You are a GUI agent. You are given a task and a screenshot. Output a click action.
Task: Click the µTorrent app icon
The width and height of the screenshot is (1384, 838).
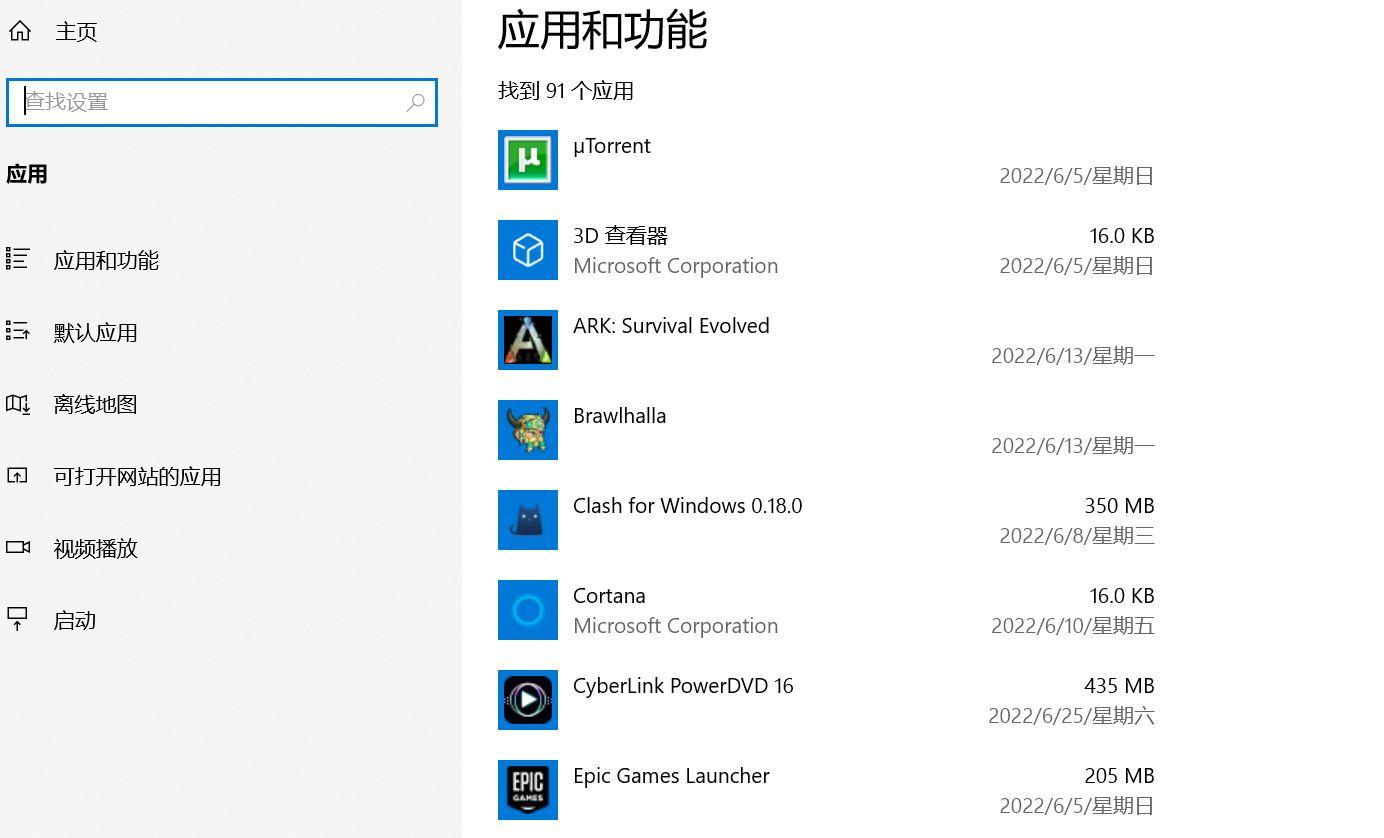click(x=528, y=160)
